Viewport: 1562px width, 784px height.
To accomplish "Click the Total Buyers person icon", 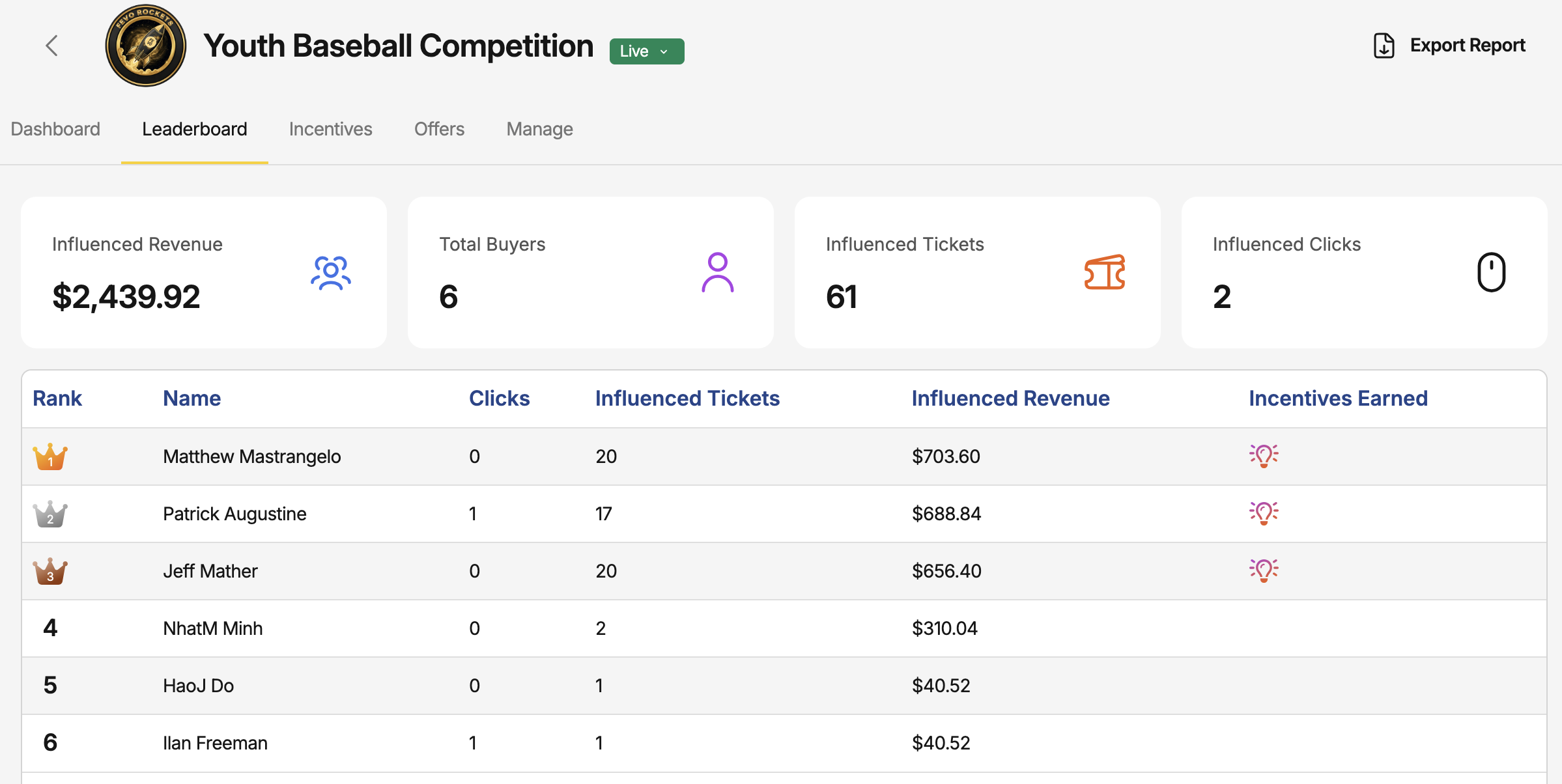I will pos(717,272).
